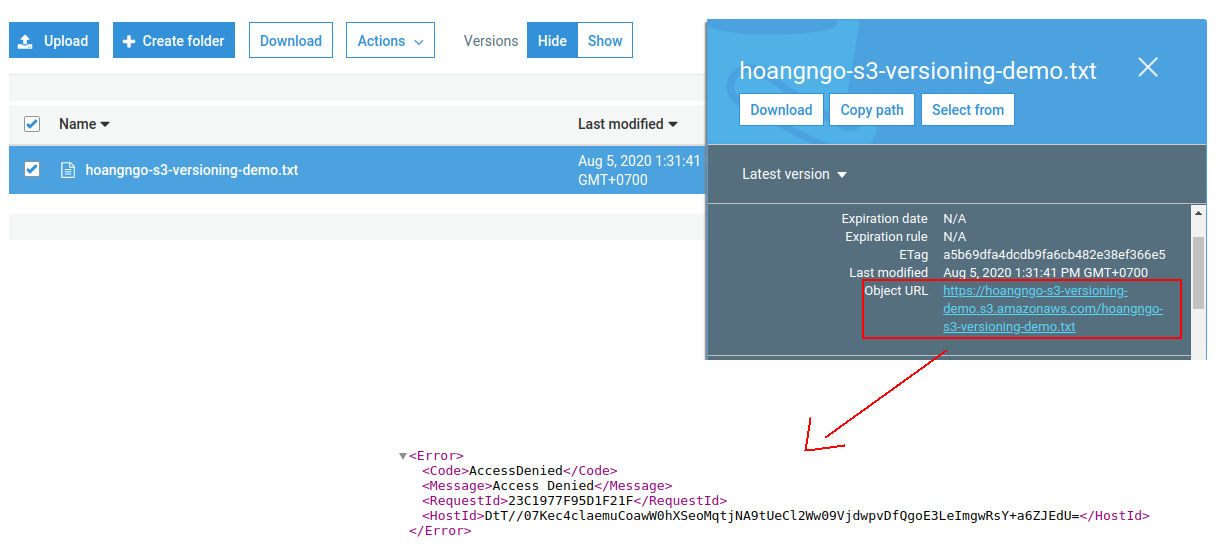The image size is (1217, 560).
Task: Click the HostId value in the XML error
Action: pos(781,516)
